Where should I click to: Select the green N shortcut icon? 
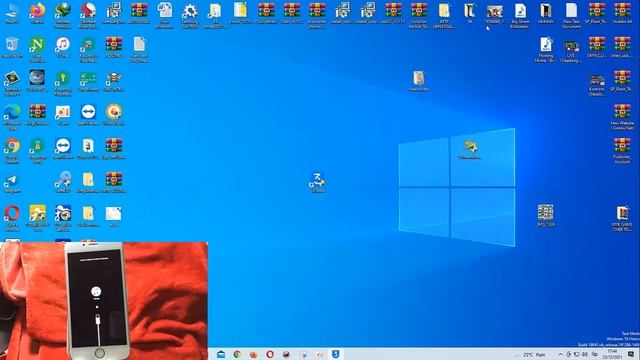coord(37,49)
